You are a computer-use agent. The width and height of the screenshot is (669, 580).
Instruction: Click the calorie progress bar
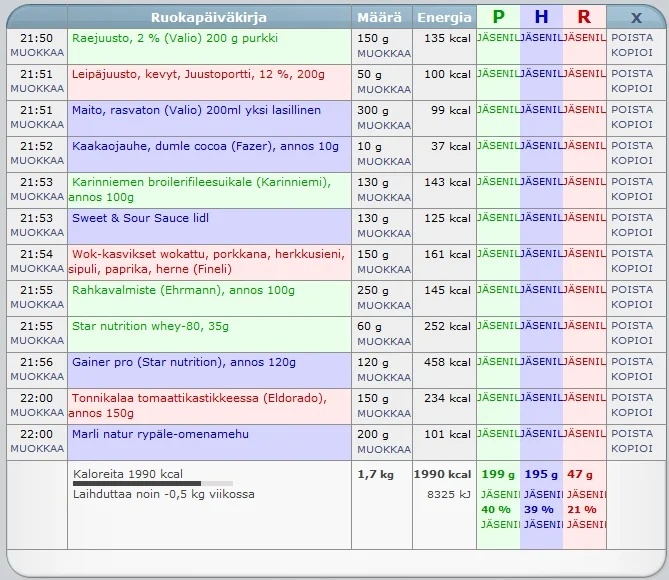pos(150,484)
